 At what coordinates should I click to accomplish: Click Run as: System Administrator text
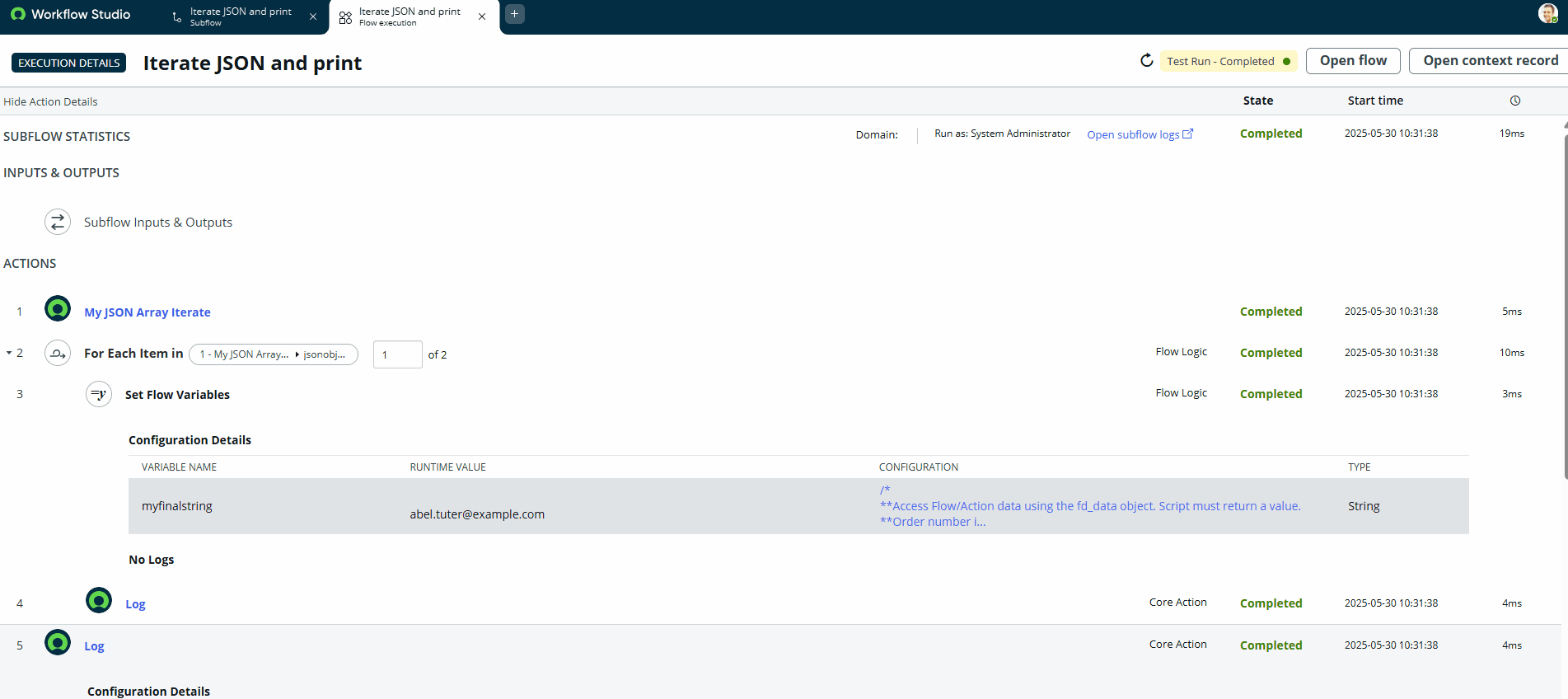[1002, 134]
